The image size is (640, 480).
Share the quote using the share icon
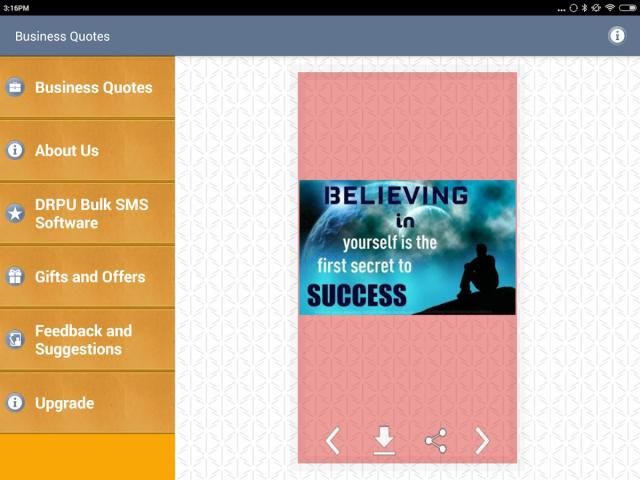(435, 440)
